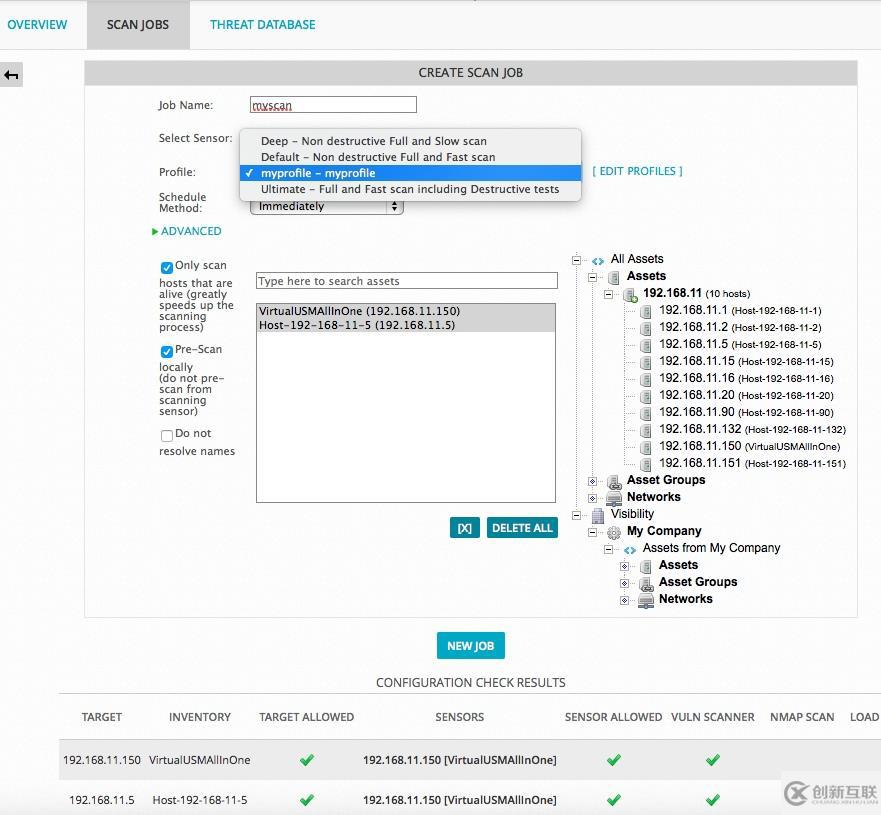Select Host-192-168-11-5 in the target list
The width and height of the screenshot is (881, 815).
click(406, 325)
